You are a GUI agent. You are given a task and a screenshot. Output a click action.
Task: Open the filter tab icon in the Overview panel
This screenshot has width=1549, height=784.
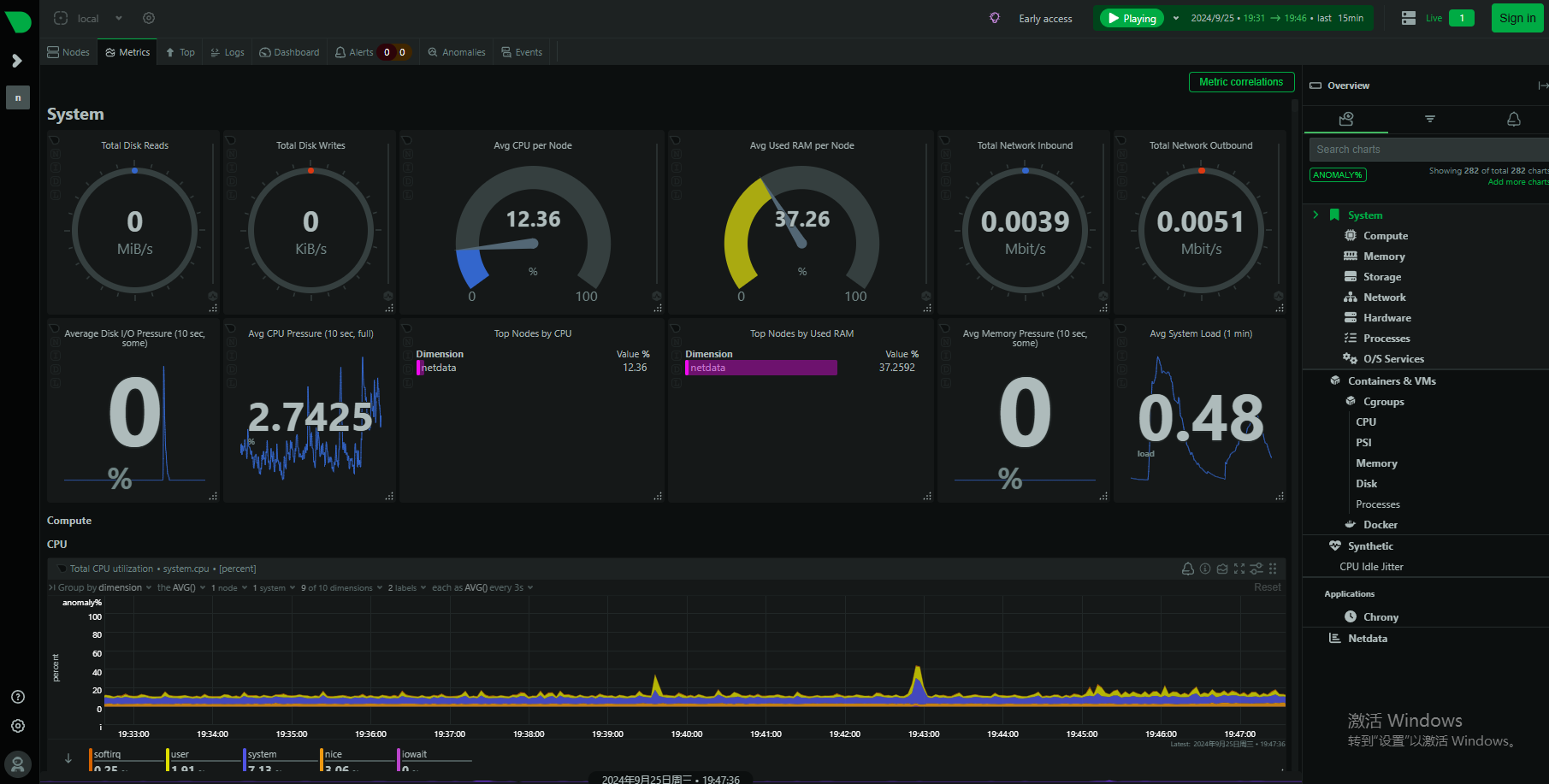(1430, 119)
